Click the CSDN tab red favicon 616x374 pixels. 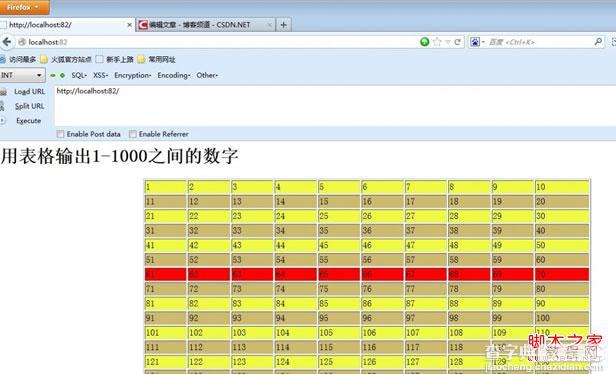143,25
